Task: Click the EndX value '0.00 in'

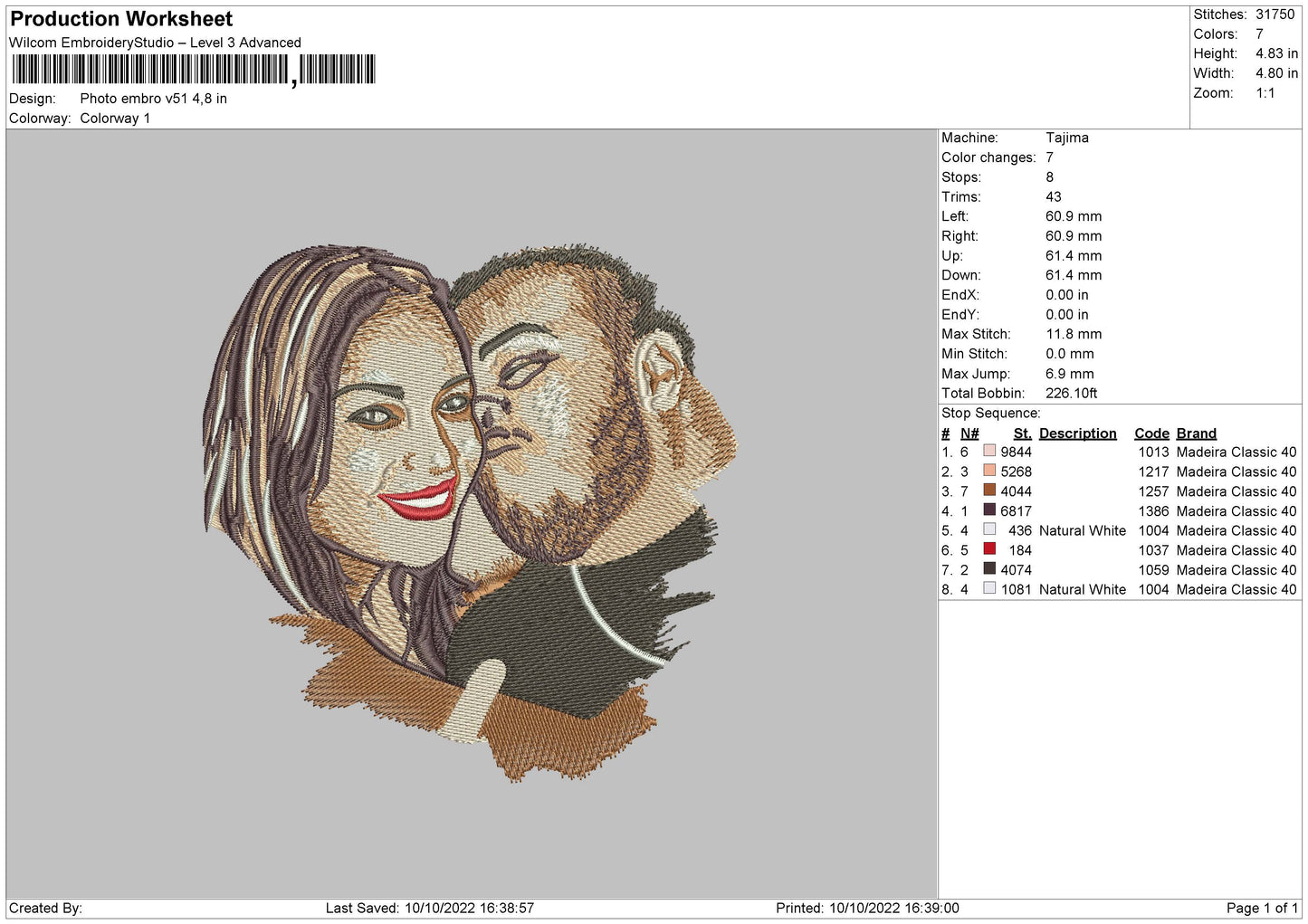Action: (x=1067, y=295)
